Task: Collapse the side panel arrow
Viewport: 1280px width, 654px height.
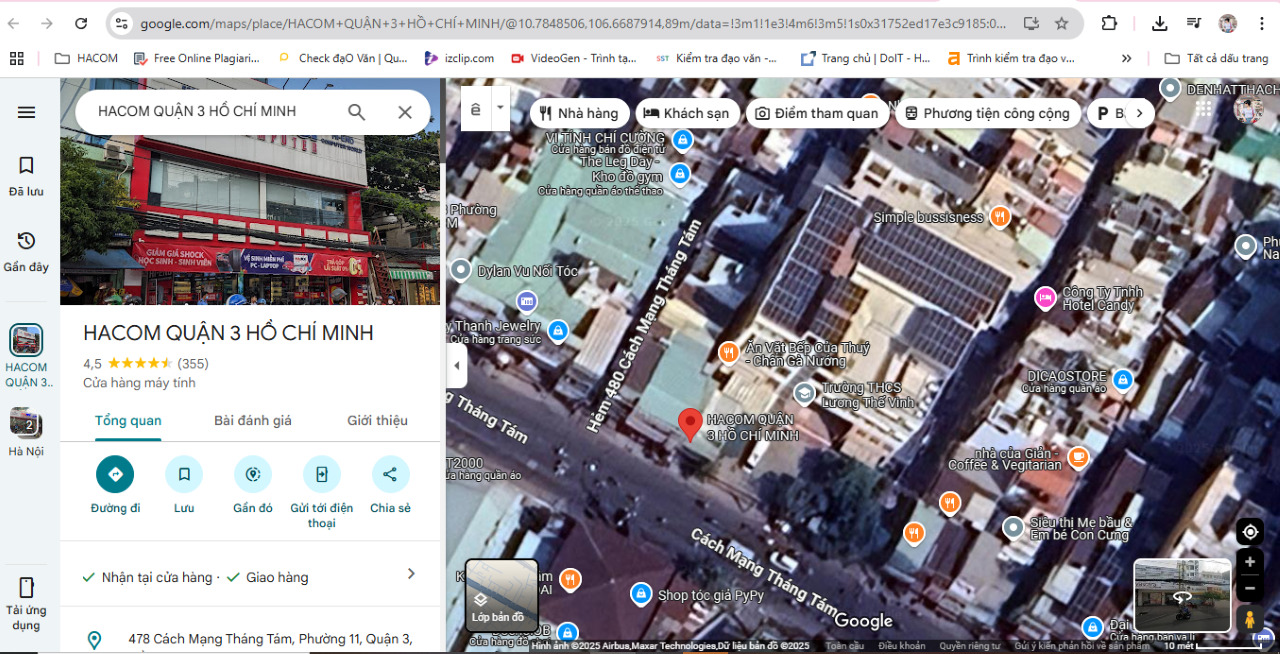Action: point(457,365)
